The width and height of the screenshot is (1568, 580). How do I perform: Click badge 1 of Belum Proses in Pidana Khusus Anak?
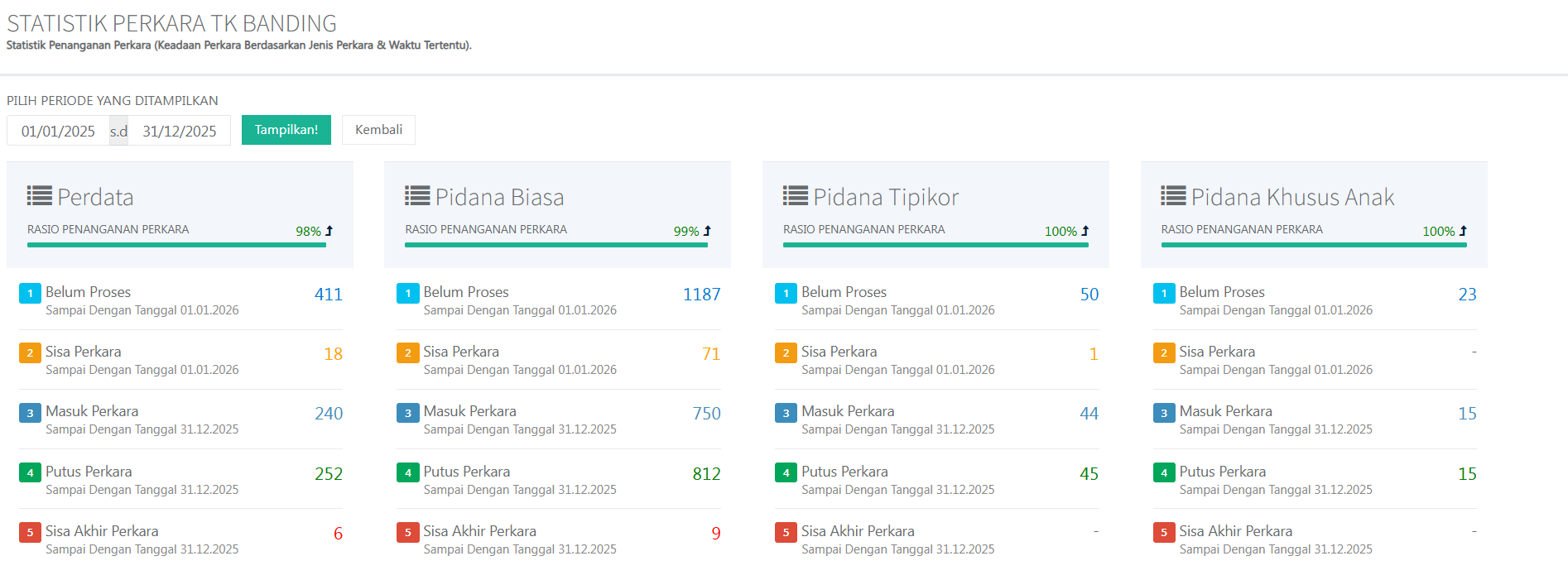coord(1164,293)
